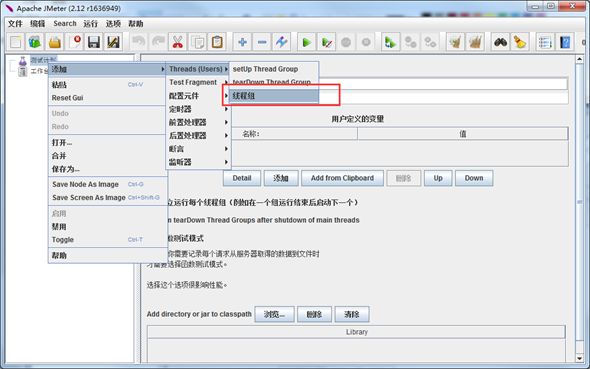This screenshot has height=369, width=590.
Task: Click the Search binoculars icon
Action: click(500, 42)
